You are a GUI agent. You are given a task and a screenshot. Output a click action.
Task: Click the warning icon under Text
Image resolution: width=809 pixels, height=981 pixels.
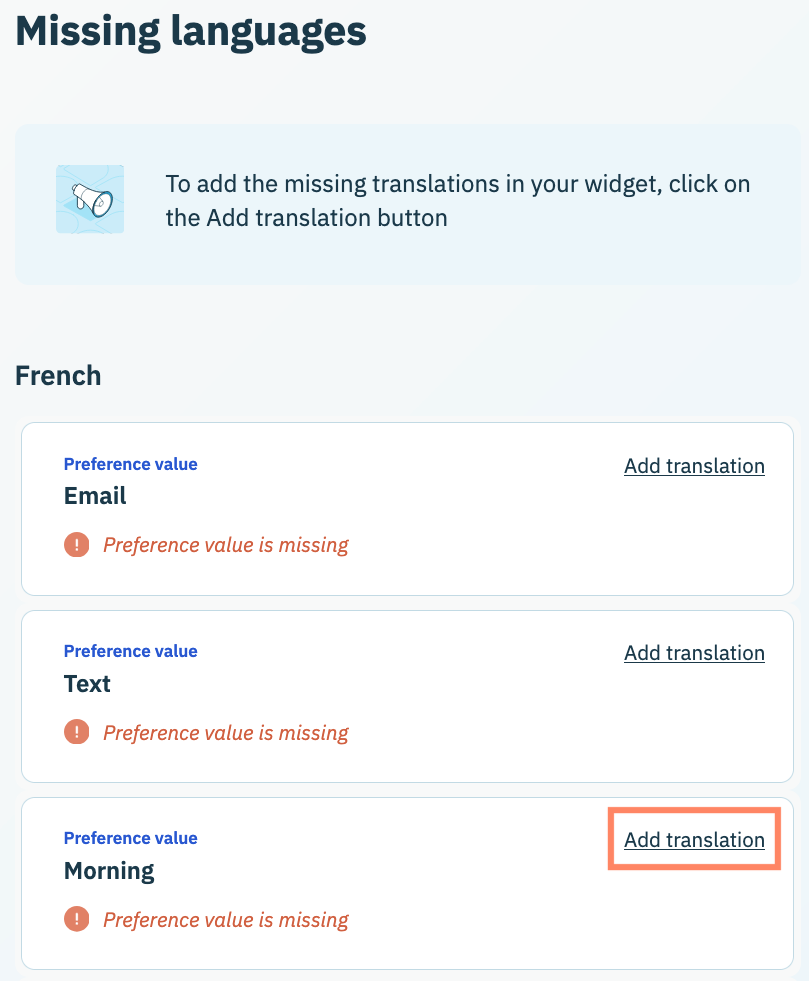[76, 732]
